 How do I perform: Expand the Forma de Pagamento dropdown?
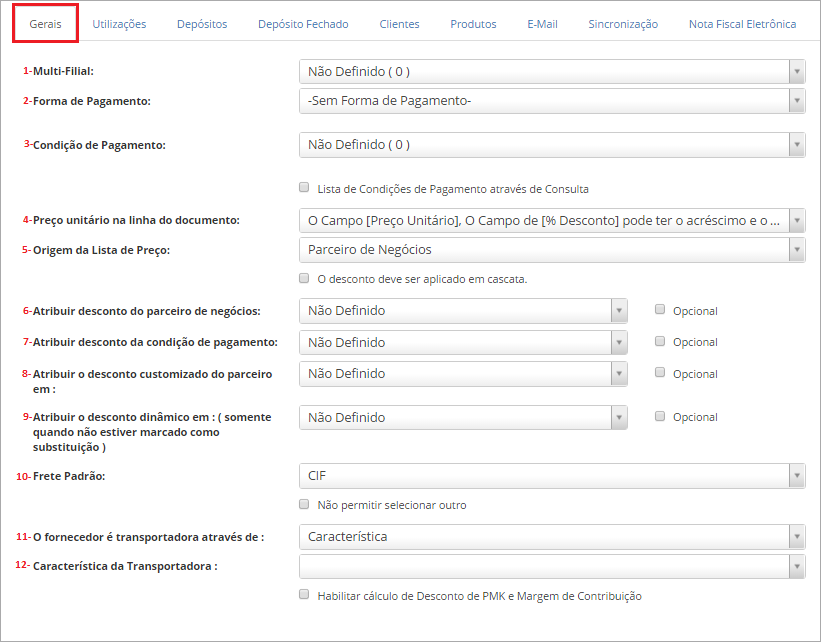[x=552, y=101]
